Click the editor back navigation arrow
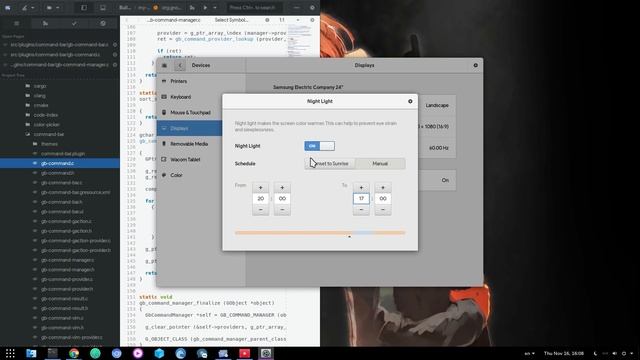Image resolution: width=640 pixels, height=360 pixels. coord(127,20)
